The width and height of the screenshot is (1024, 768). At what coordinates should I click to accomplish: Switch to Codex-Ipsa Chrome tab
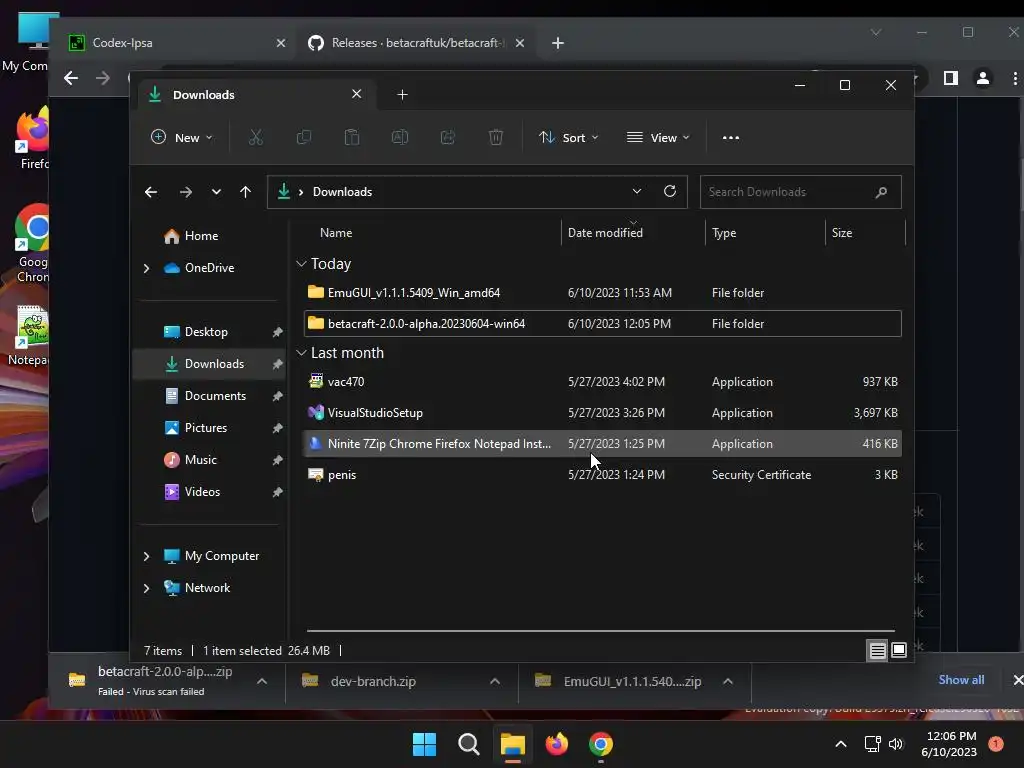tap(177, 43)
